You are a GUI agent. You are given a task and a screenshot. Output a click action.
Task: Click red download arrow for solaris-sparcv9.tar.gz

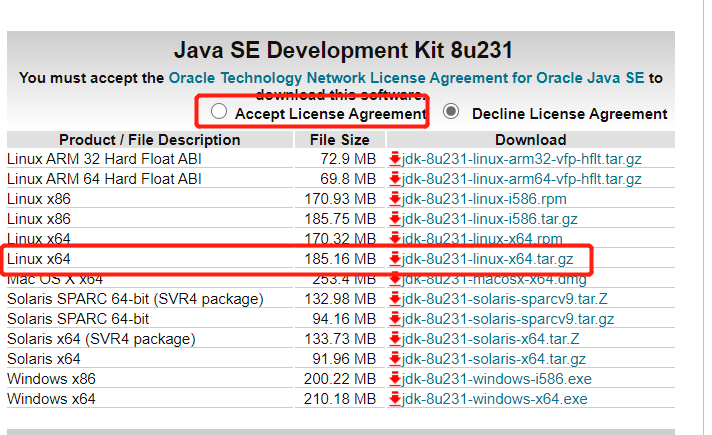pyautogui.click(x=395, y=319)
